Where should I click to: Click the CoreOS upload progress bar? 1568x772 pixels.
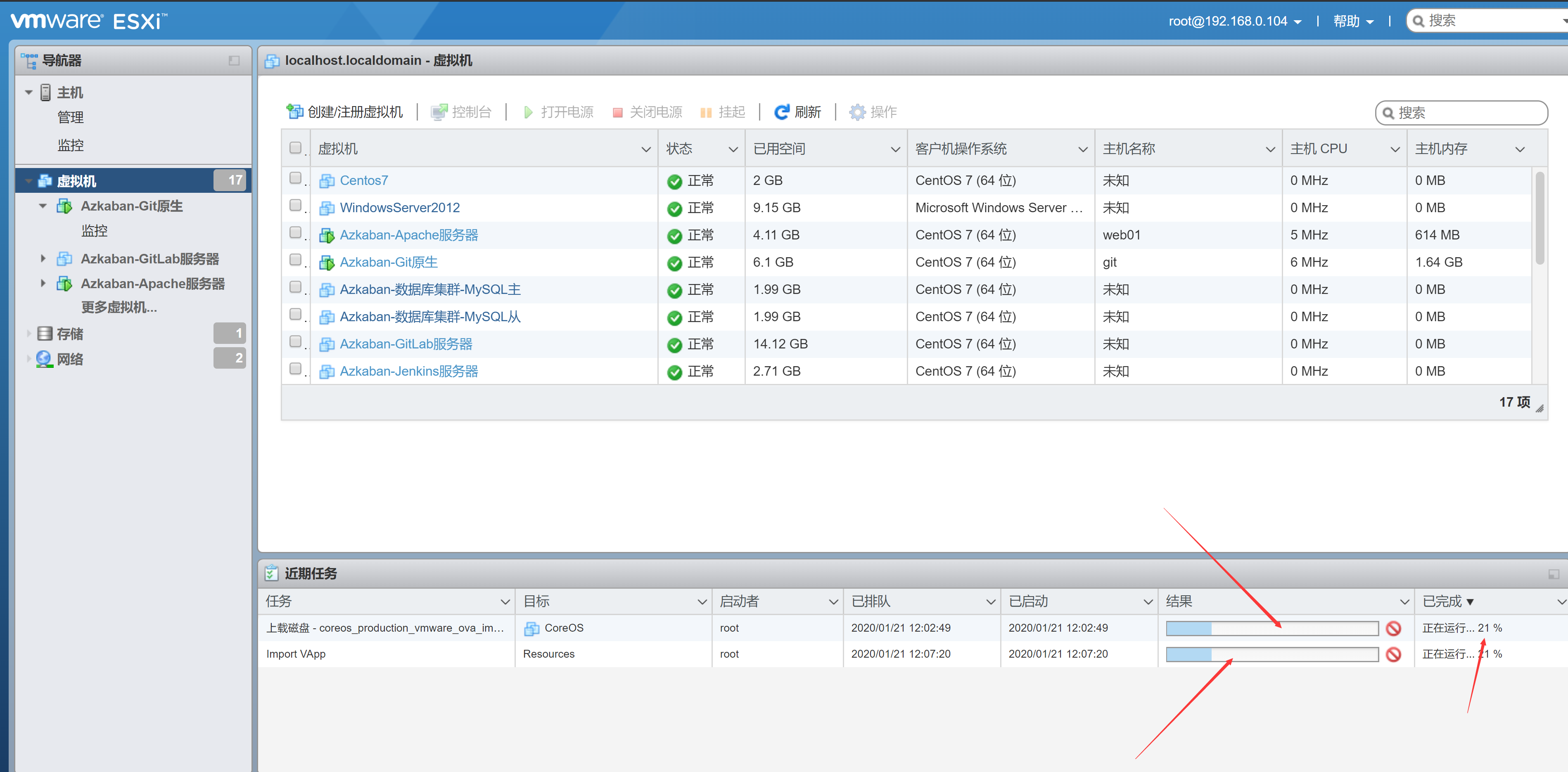point(1272,628)
